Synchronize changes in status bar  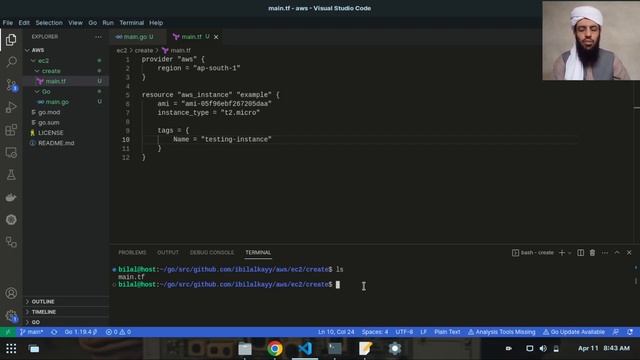pos(54,332)
